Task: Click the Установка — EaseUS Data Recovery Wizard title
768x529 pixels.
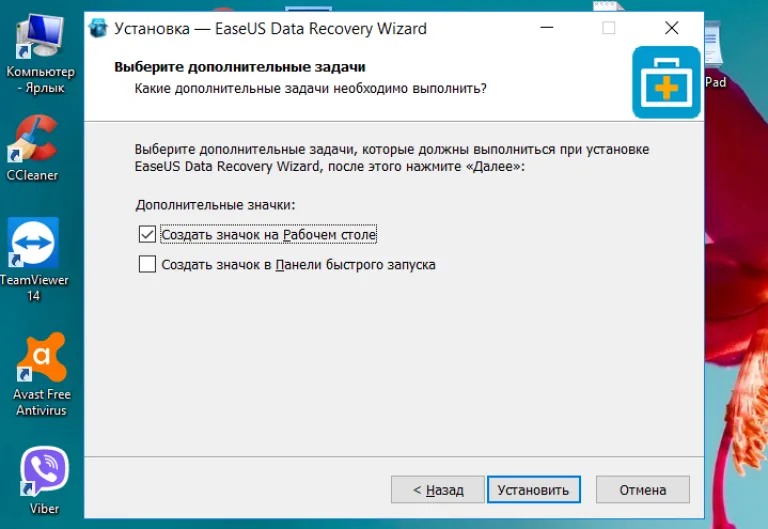Action: point(270,28)
